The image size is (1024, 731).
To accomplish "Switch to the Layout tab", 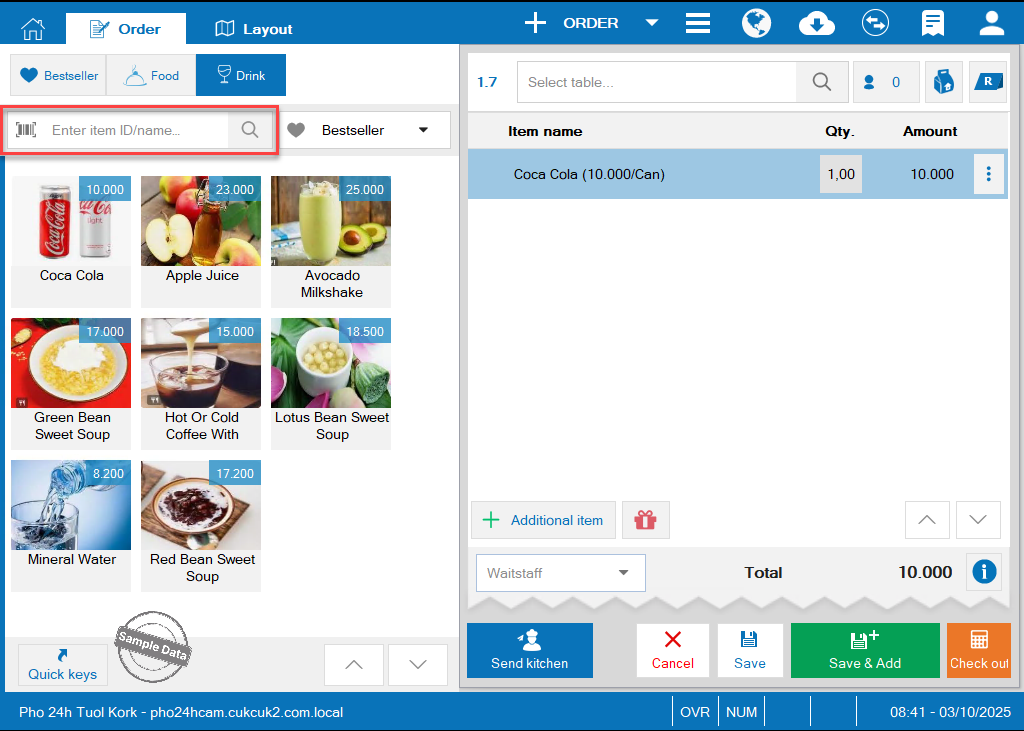I will [x=254, y=29].
